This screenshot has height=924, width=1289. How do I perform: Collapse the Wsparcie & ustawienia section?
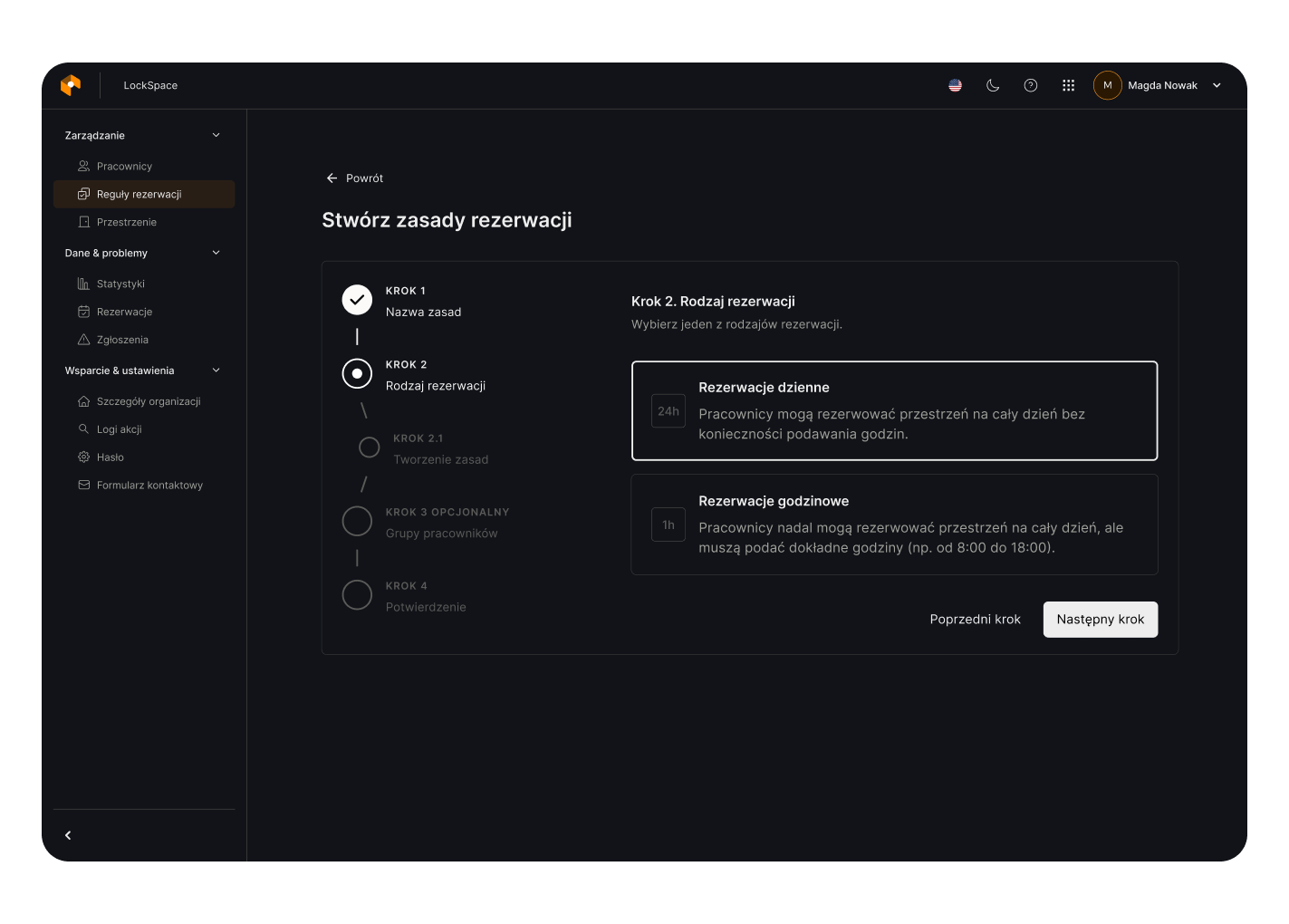(216, 371)
